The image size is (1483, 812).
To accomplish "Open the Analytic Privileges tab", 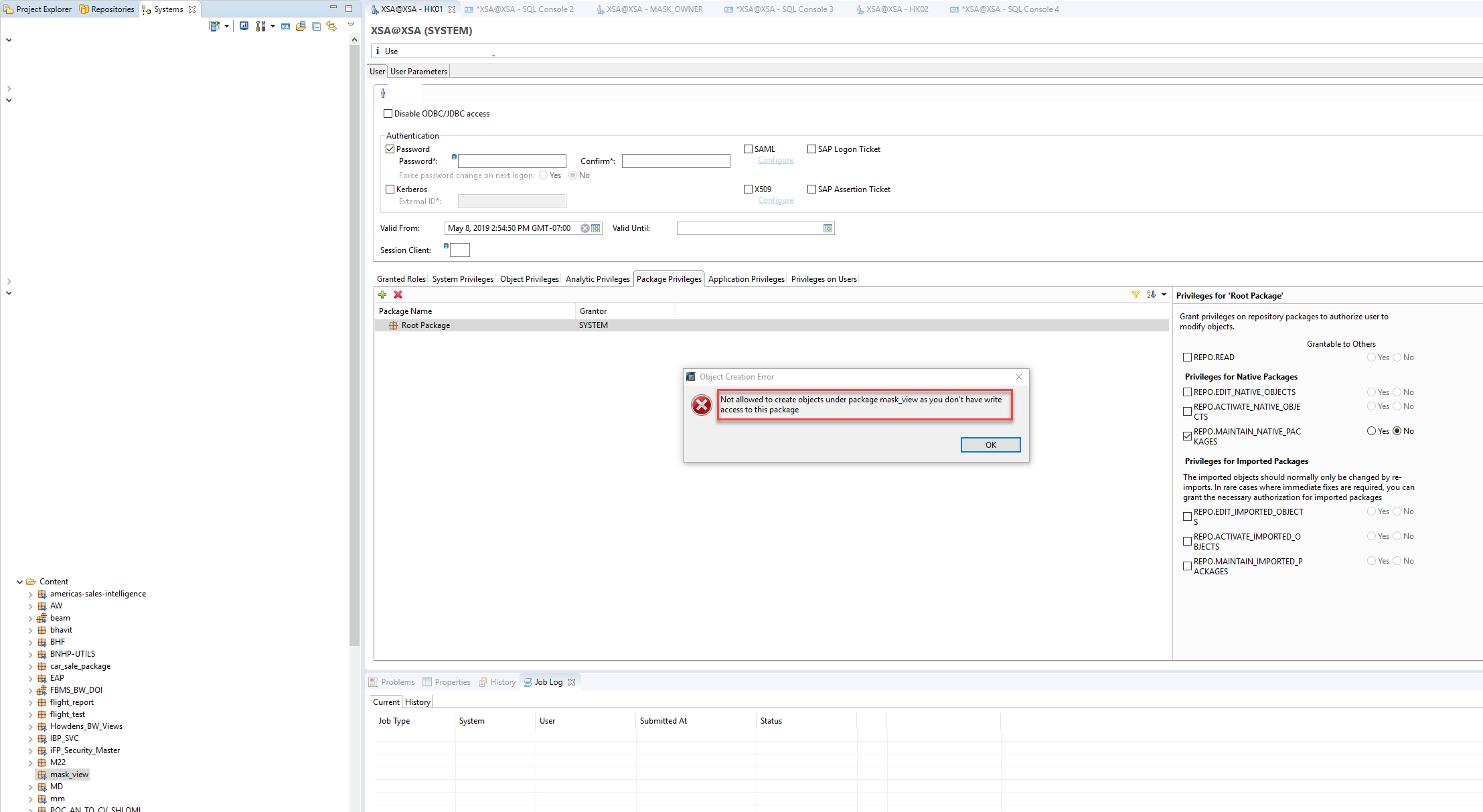I will [x=597, y=279].
